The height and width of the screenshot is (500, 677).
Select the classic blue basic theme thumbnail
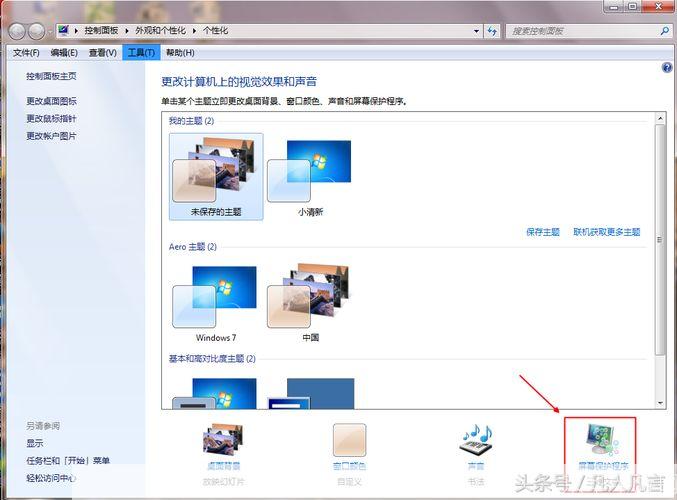click(x=310, y=392)
